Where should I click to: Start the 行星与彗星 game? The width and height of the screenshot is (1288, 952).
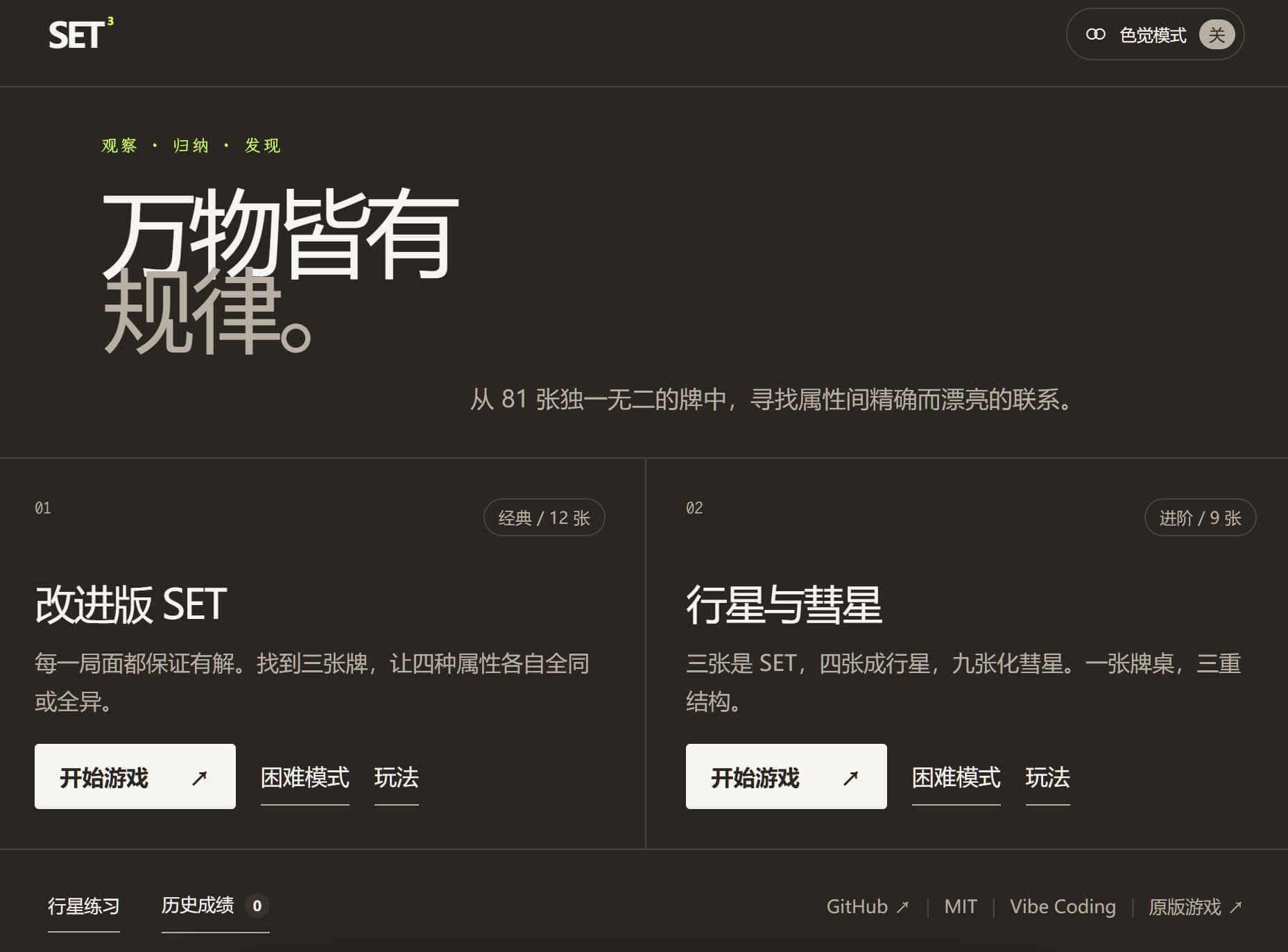[x=787, y=776]
